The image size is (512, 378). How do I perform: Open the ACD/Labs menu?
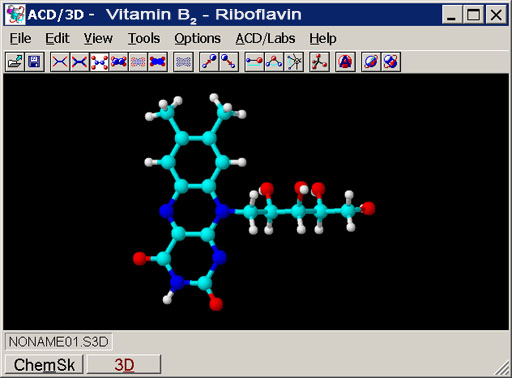(x=265, y=38)
